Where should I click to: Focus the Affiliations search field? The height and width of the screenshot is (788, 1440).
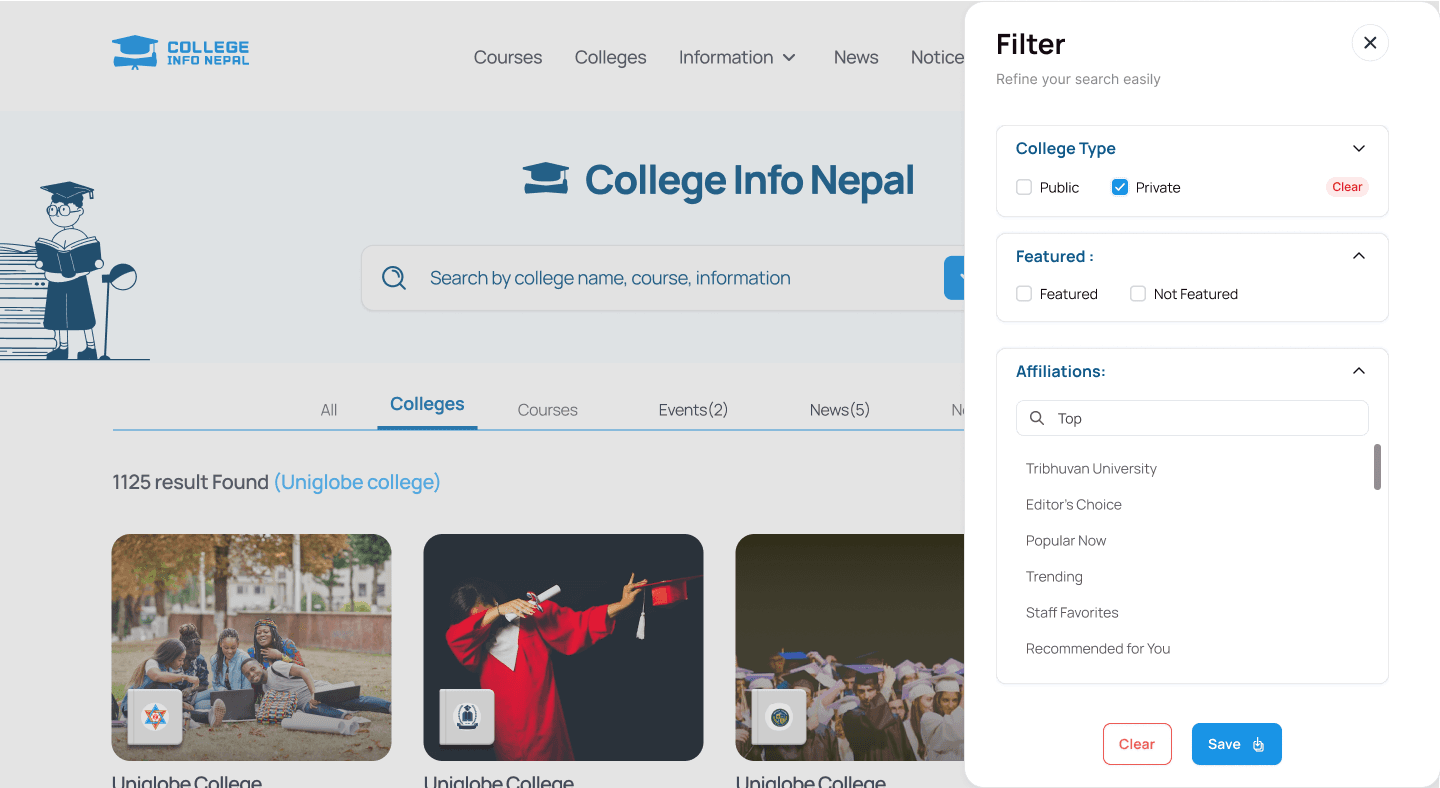[x=1192, y=418]
